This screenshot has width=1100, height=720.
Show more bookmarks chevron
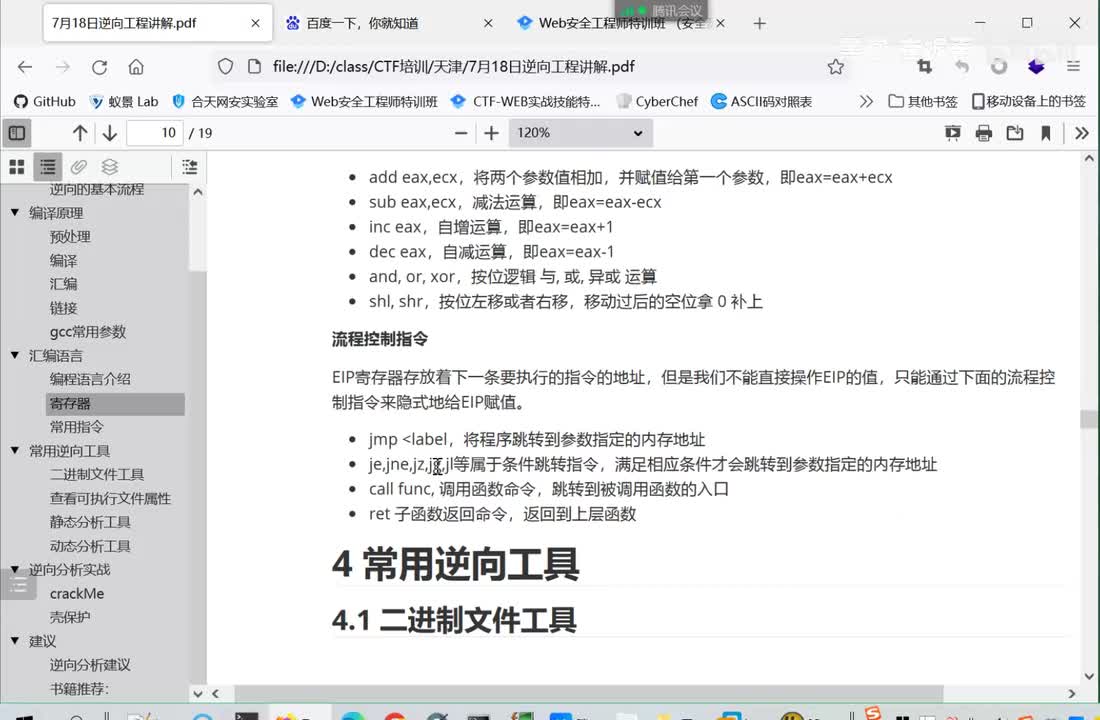pos(866,101)
